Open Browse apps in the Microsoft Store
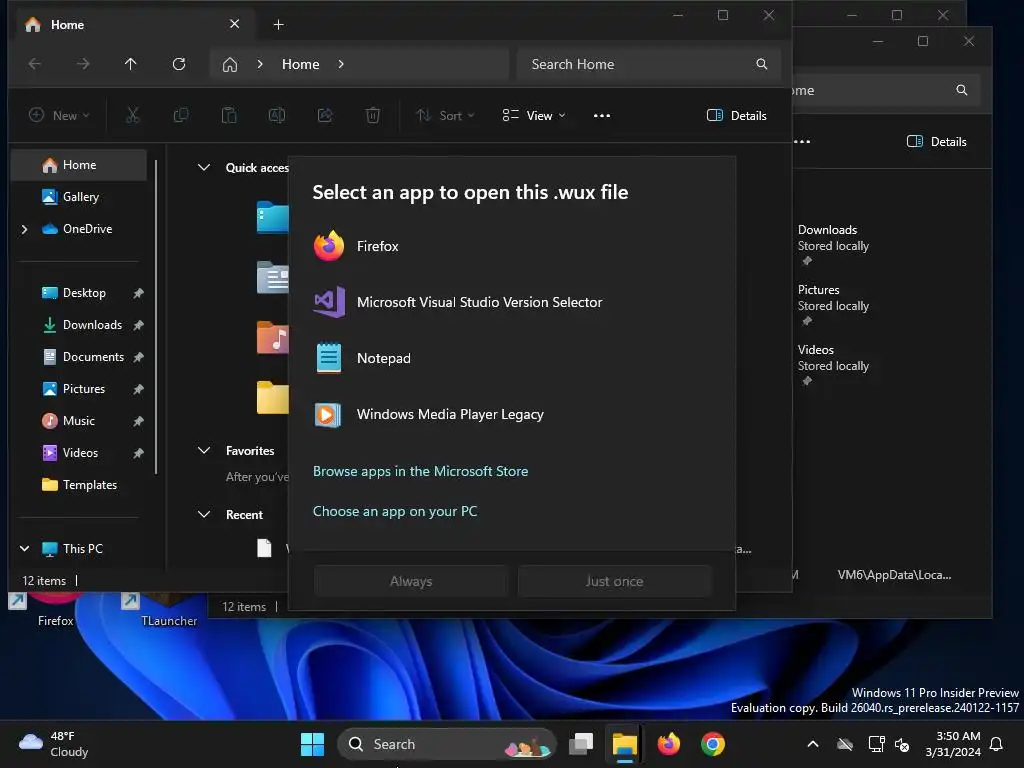This screenshot has width=1024, height=768. click(x=421, y=472)
